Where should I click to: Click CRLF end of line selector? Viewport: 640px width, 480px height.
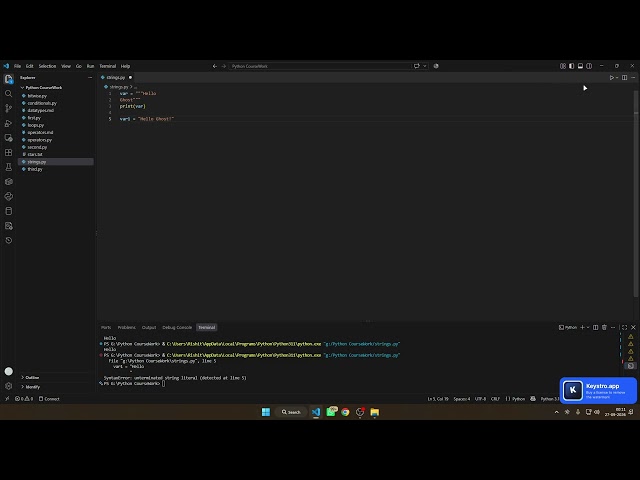pyautogui.click(x=495, y=399)
